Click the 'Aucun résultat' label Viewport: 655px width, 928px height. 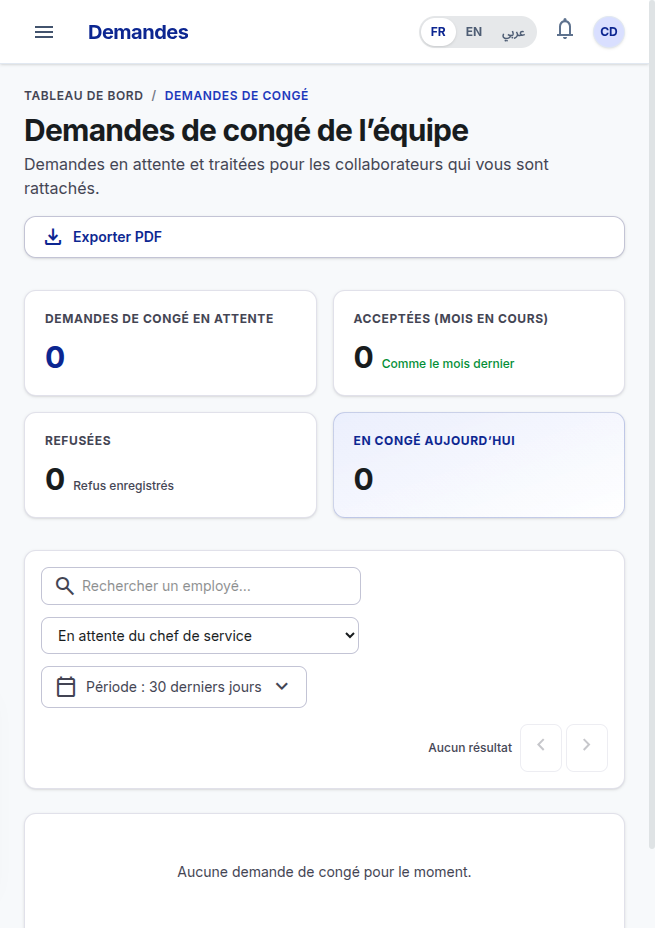coord(470,748)
